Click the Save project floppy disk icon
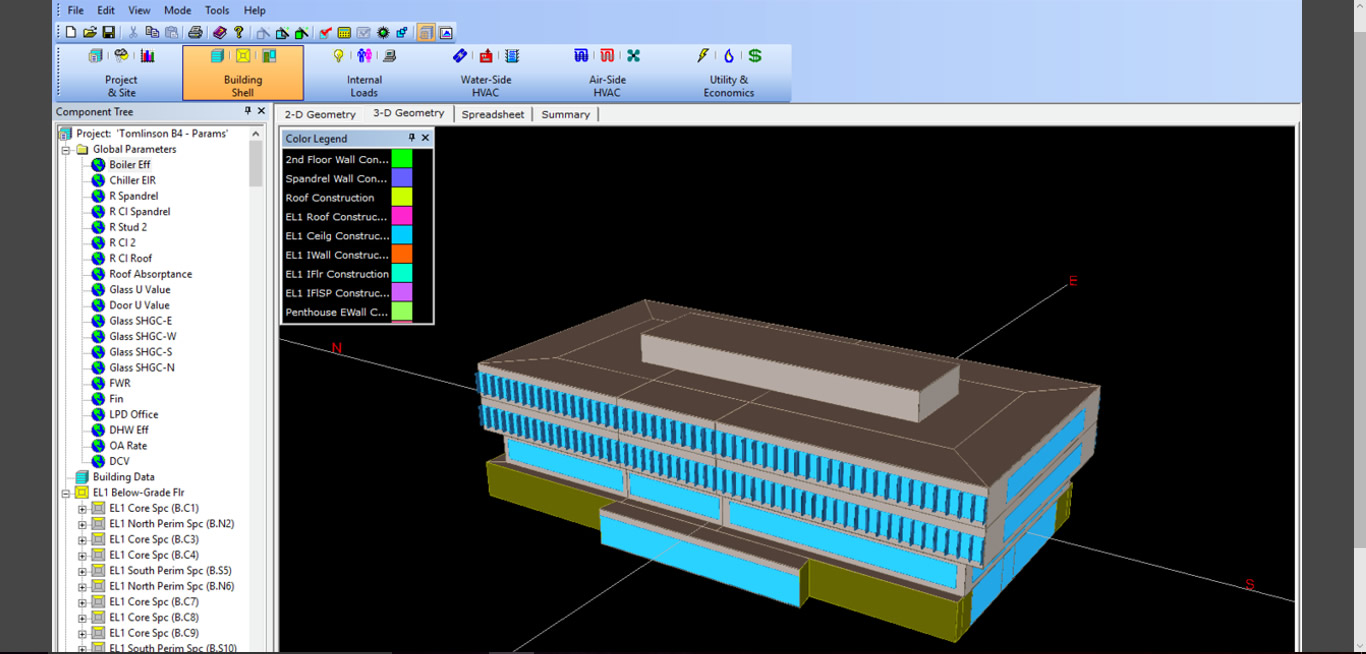This screenshot has height=654, width=1366. (x=108, y=32)
